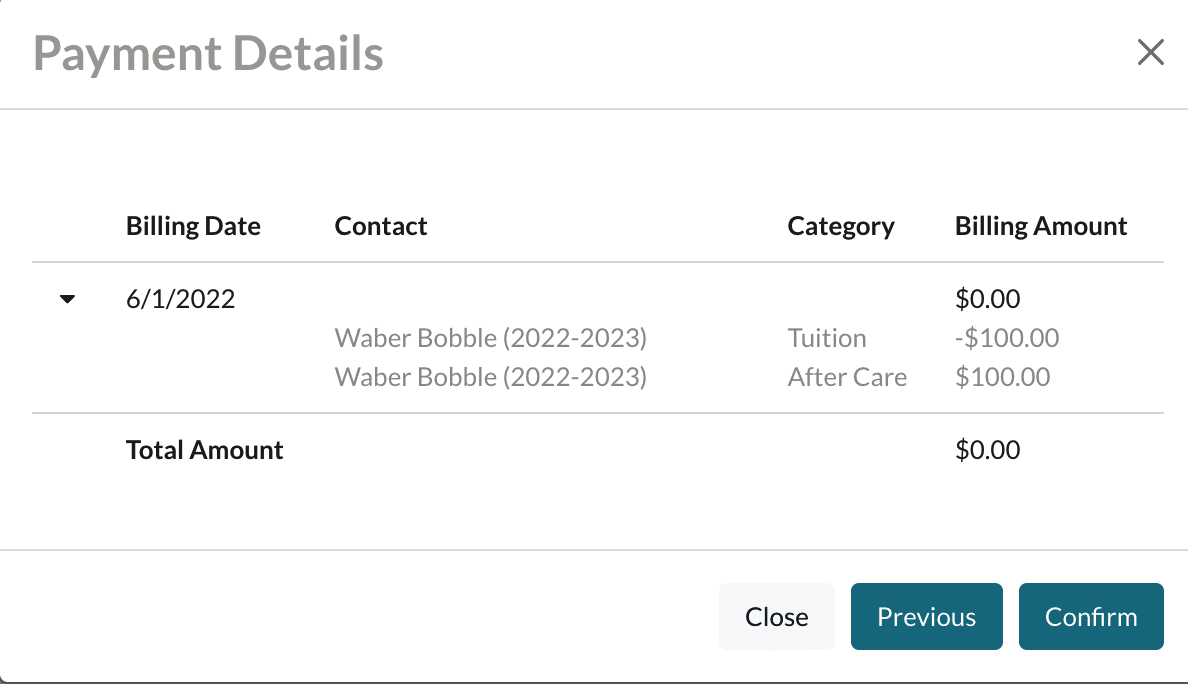Select the $100.00 After Care amount
Screen dimensions: 1188x684
click(1003, 377)
